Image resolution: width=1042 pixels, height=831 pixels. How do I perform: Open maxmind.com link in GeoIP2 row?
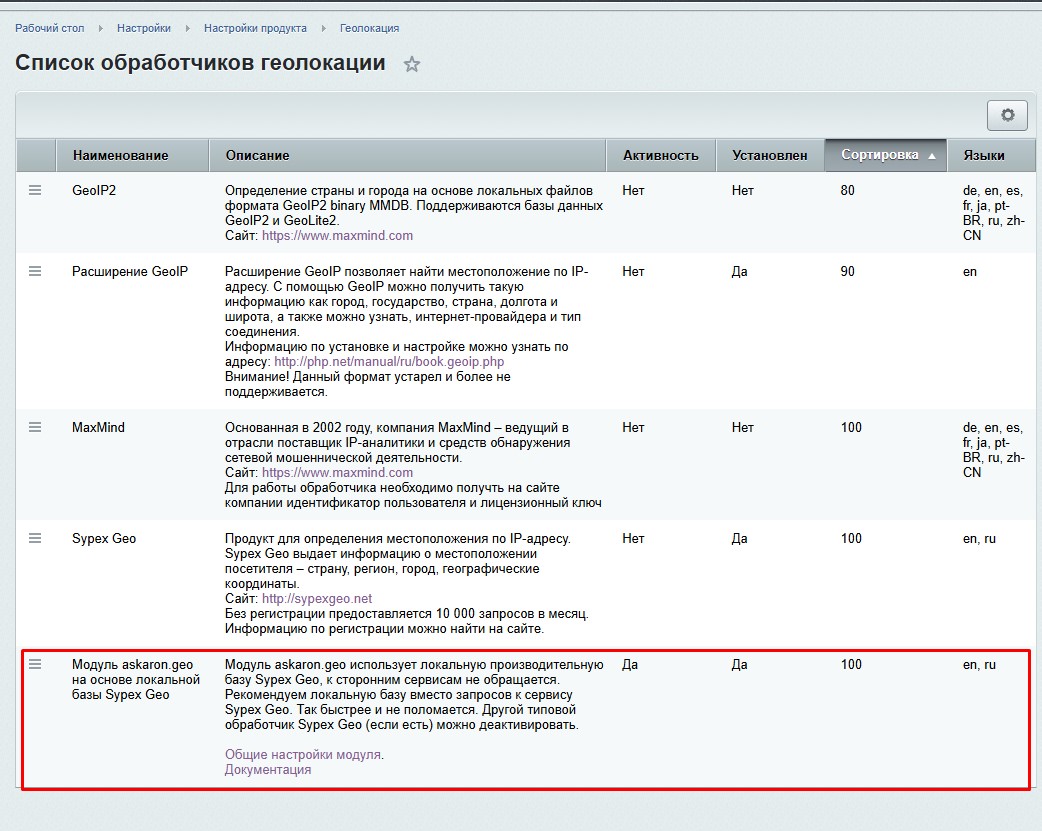tap(337, 236)
